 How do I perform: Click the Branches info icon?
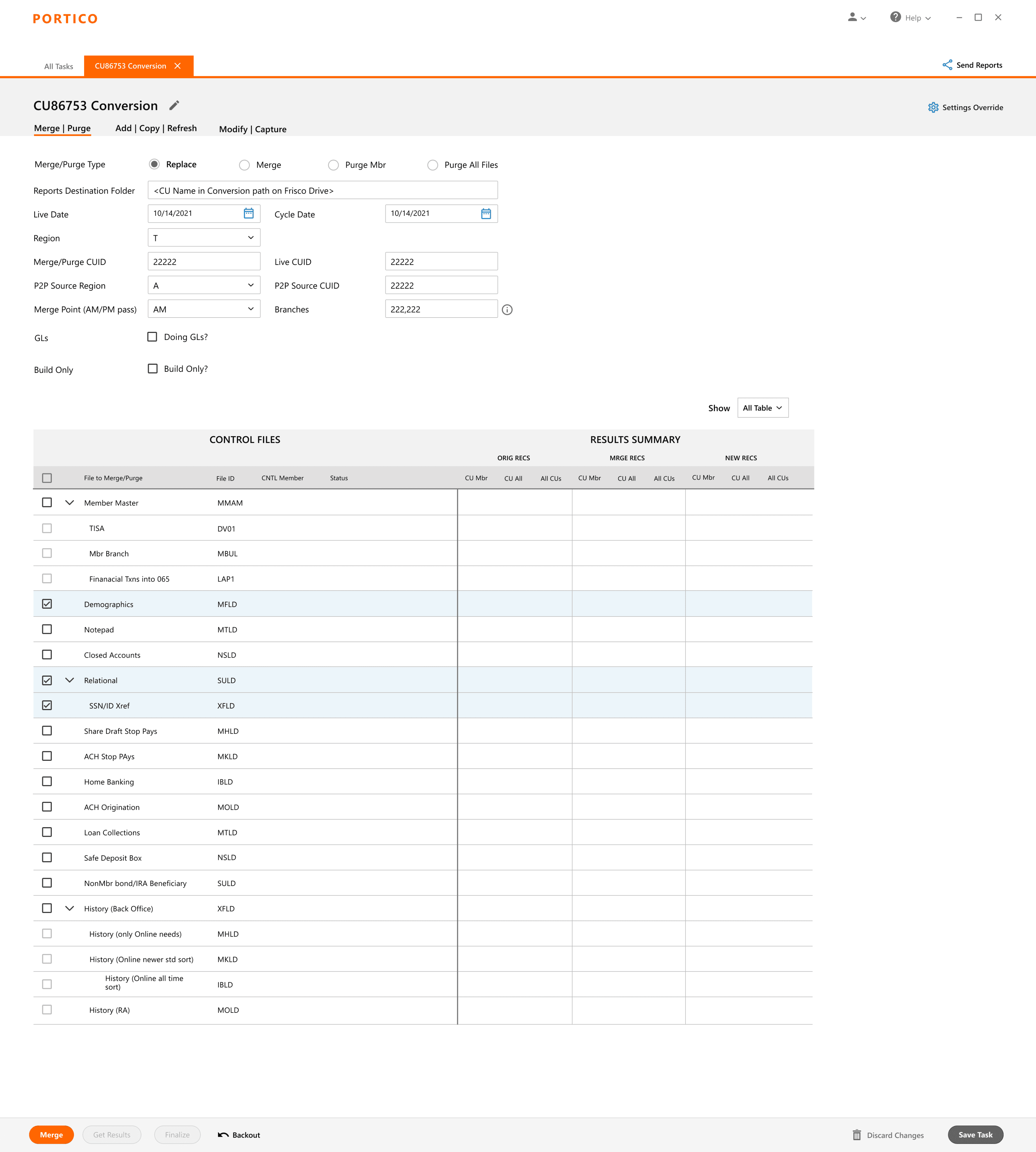(507, 310)
